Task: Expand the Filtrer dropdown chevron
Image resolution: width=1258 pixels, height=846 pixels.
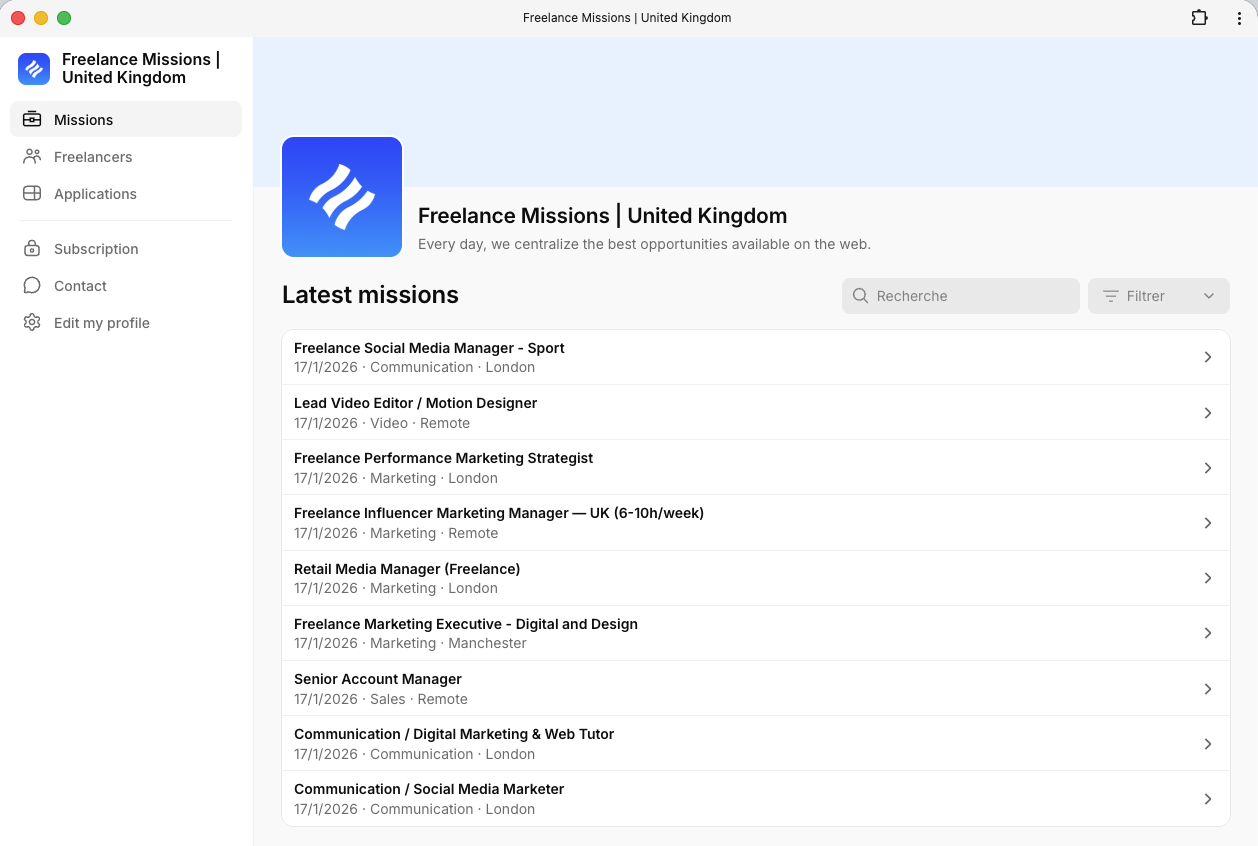Action: 1209,296
